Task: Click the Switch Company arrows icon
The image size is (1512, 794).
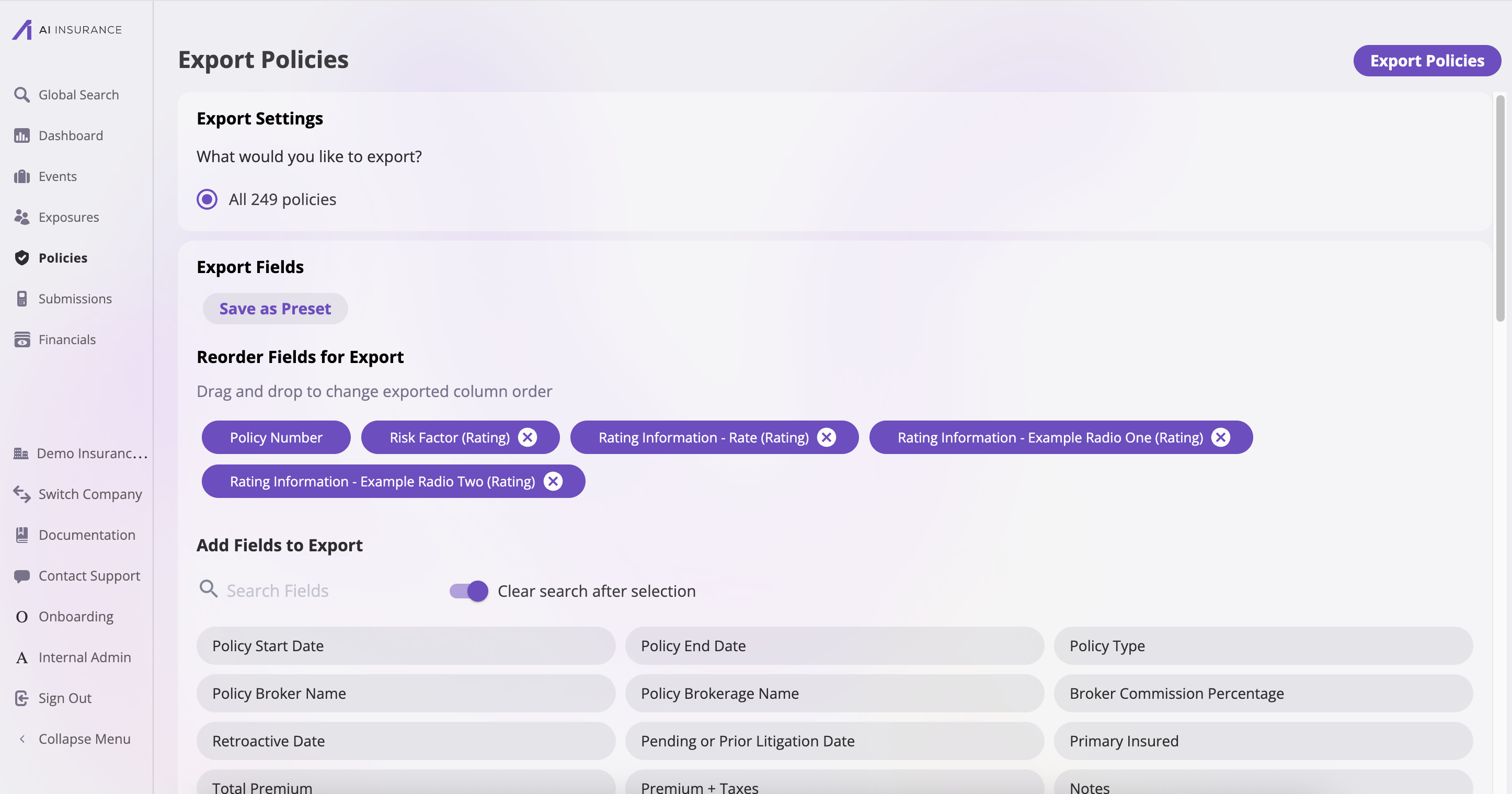Action: coord(22,494)
